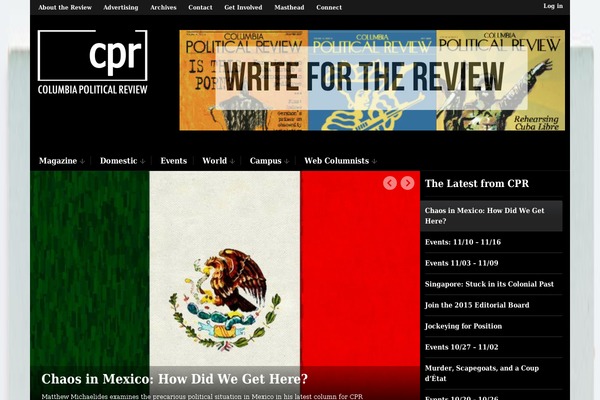
Task: Click The Latest from CPR heading
Action: pos(477,183)
